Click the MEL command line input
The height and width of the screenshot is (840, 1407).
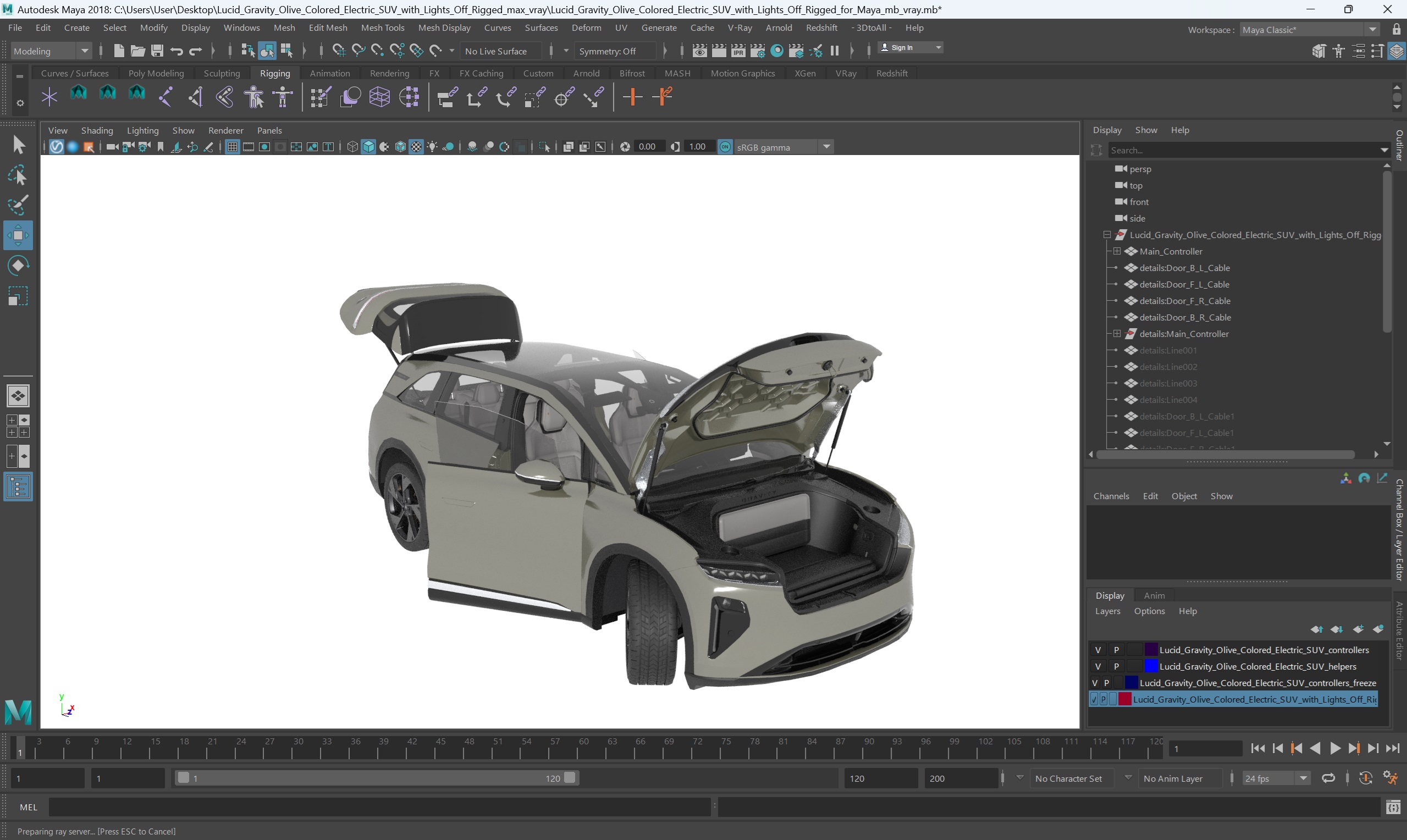[x=379, y=807]
